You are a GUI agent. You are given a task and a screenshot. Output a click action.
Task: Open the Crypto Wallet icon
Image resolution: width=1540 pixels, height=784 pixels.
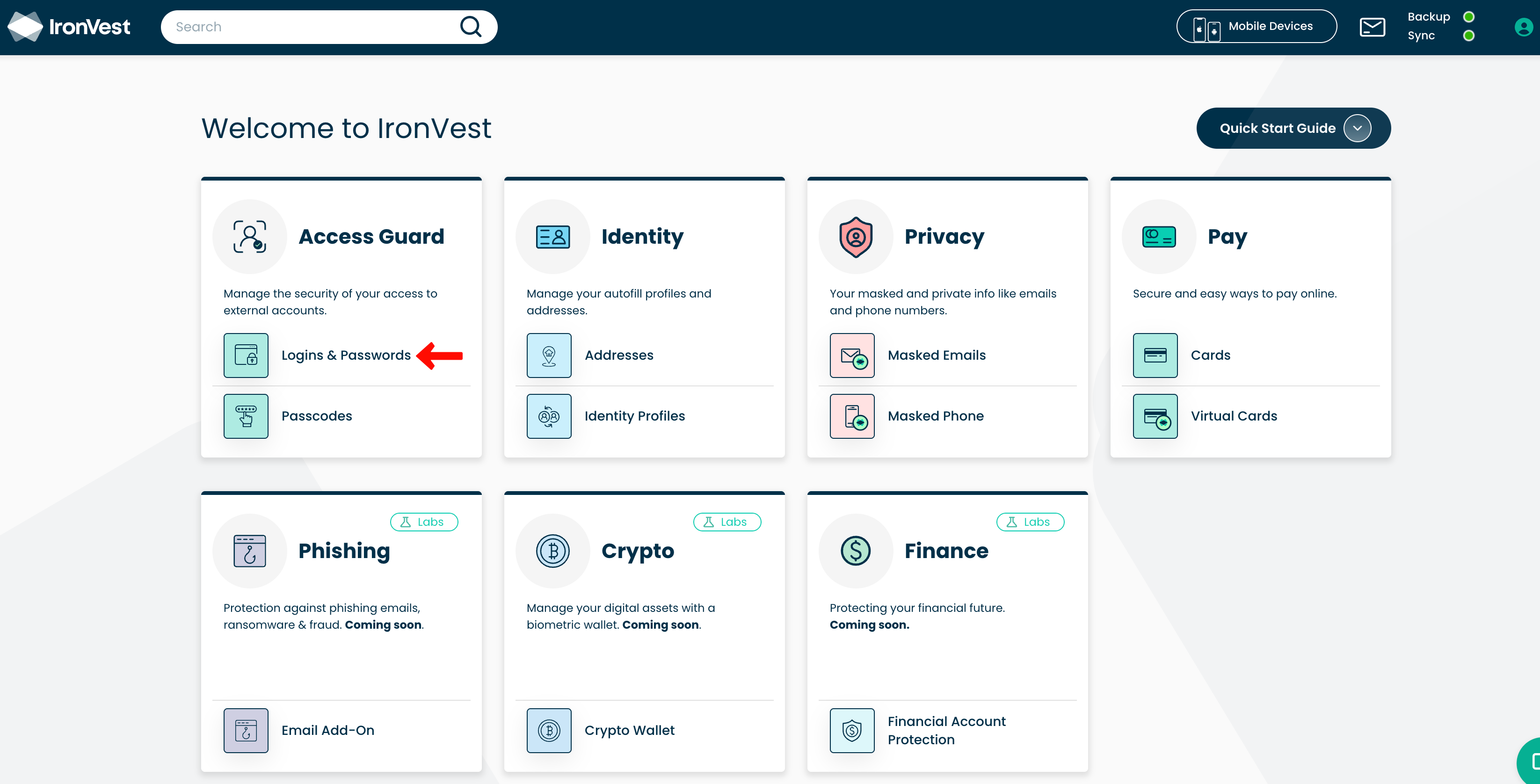[x=549, y=730]
